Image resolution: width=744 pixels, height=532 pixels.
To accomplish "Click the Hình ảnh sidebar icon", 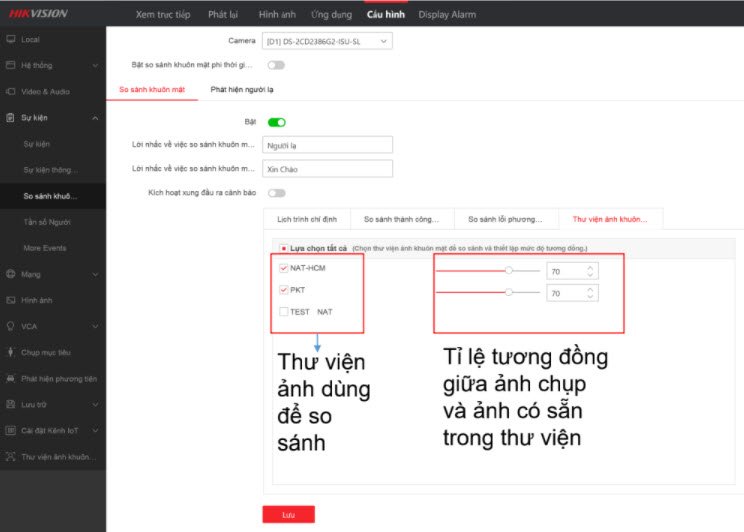I will (x=11, y=299).
